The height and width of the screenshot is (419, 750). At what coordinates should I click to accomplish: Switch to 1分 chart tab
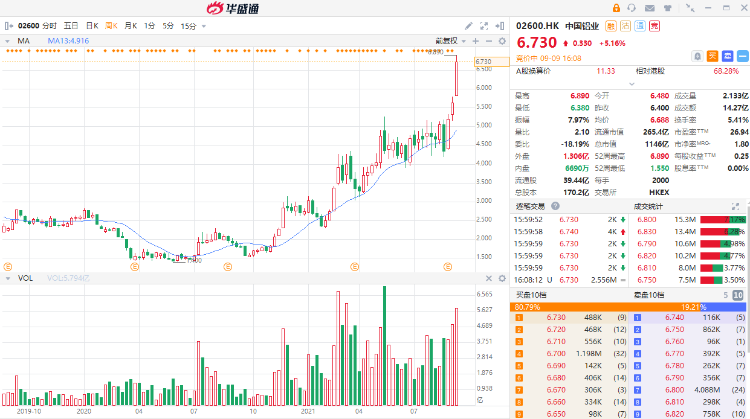click(150, 26)
